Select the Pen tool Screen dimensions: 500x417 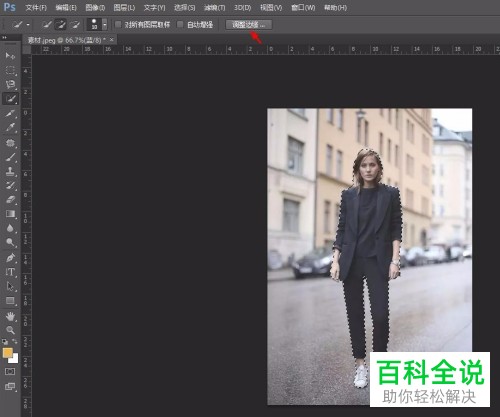[x=10, y=258]
